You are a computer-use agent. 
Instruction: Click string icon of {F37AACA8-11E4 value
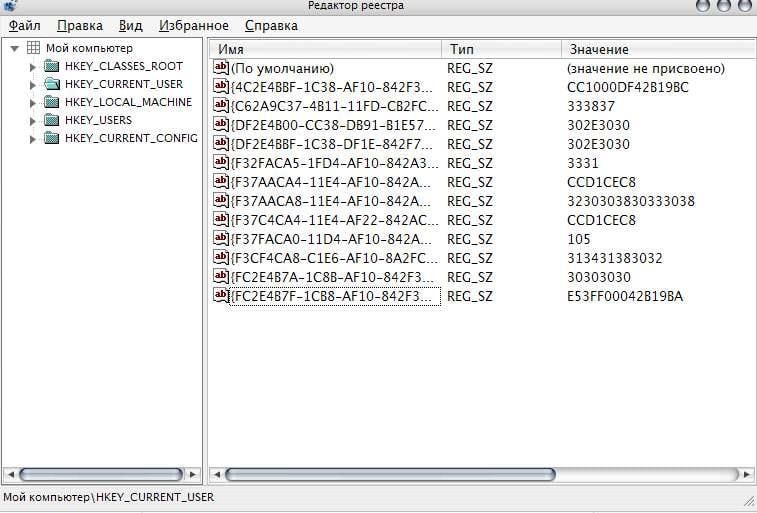(221, 200)
